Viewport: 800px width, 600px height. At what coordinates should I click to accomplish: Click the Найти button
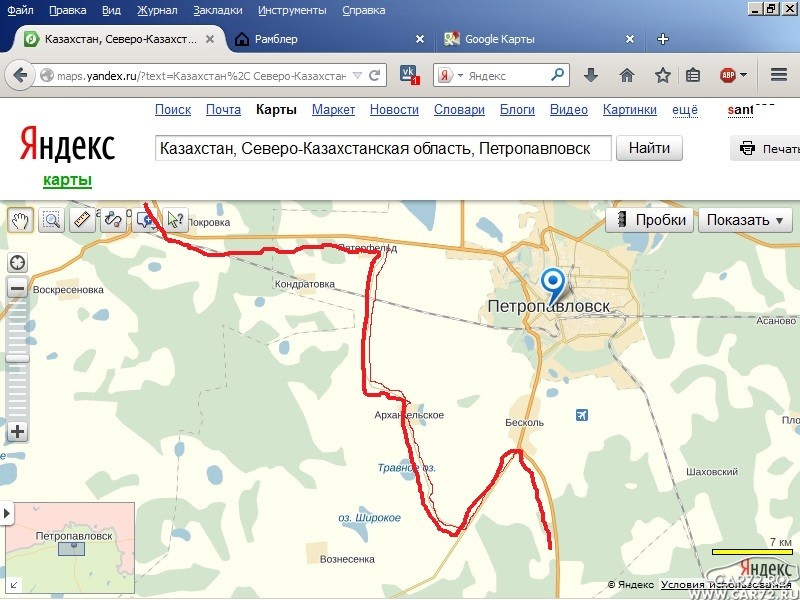pyautogui.click(x=649, y=148)
